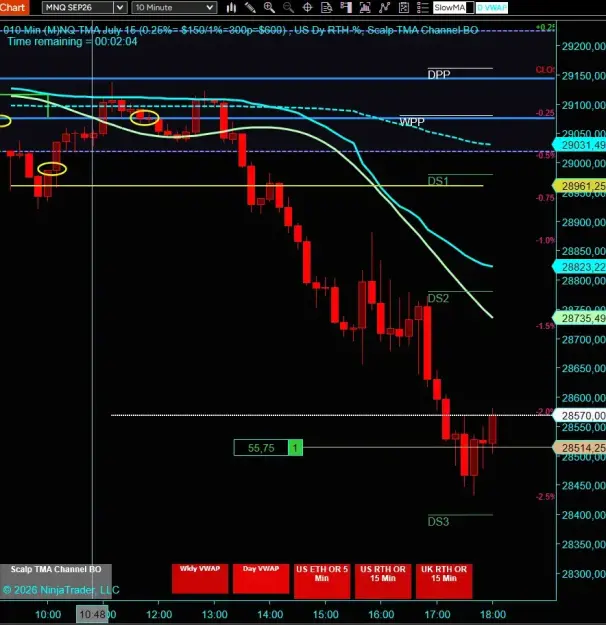Open the 10 Minute interval dropdown
The height and width of the screenshot is (625, 606).
[174, 8]
